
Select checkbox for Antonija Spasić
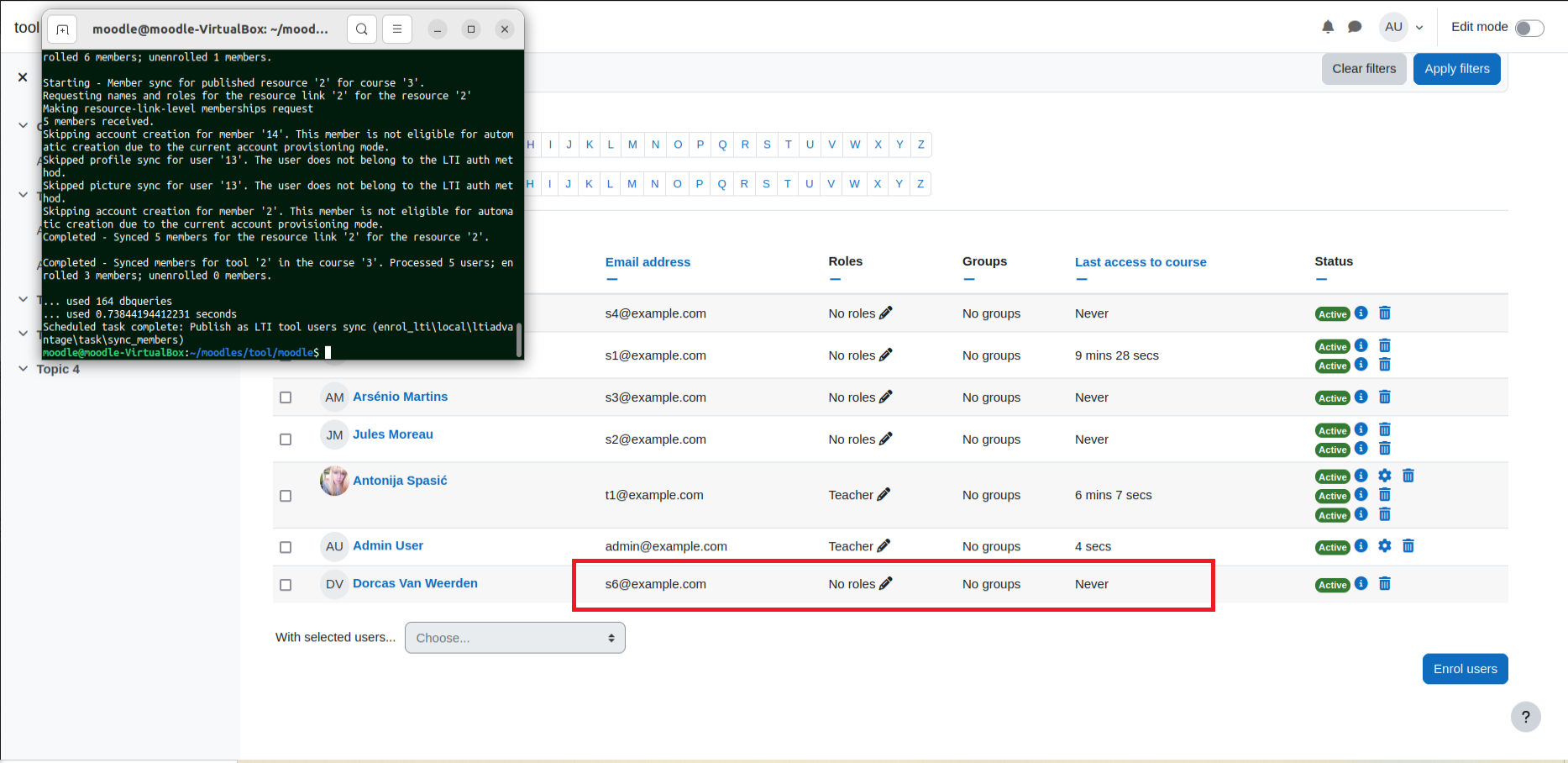tap(286, 496)
